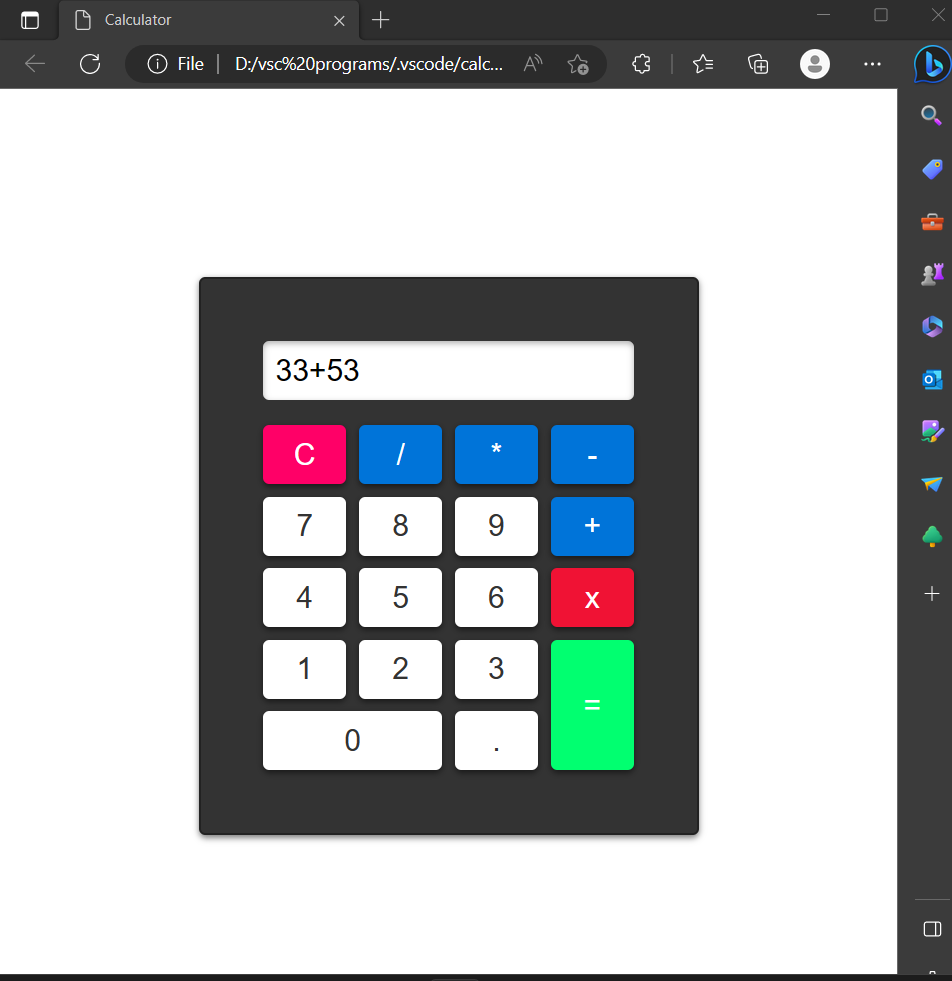Tap the decimal point key
952x981 pixels.
click(x=496, y=741)
